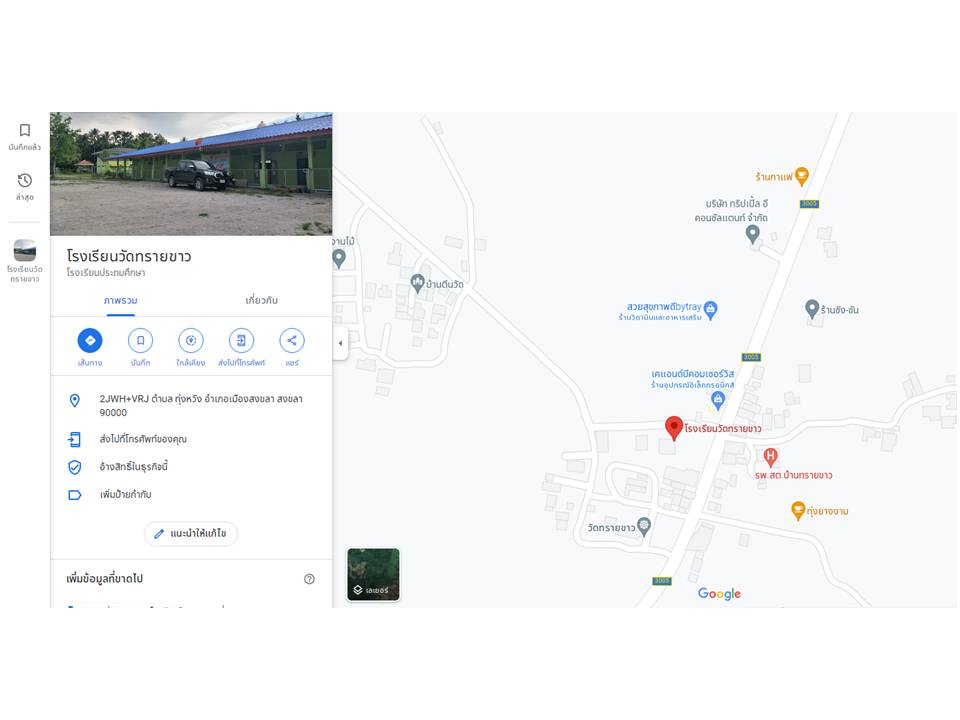Viewport: 960px width, 720px height.
Task: Switch to the ภาพรวม overview tab
Action: click(x=121, y=301)
